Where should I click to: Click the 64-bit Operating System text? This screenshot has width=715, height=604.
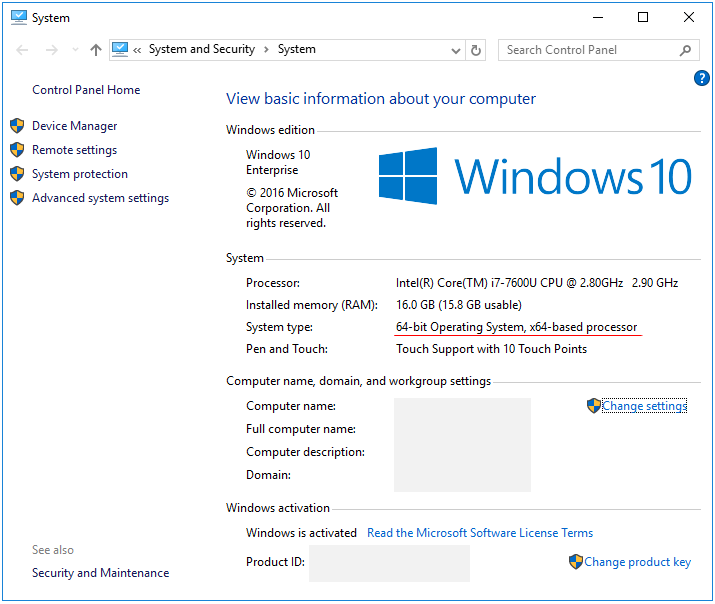516,327
